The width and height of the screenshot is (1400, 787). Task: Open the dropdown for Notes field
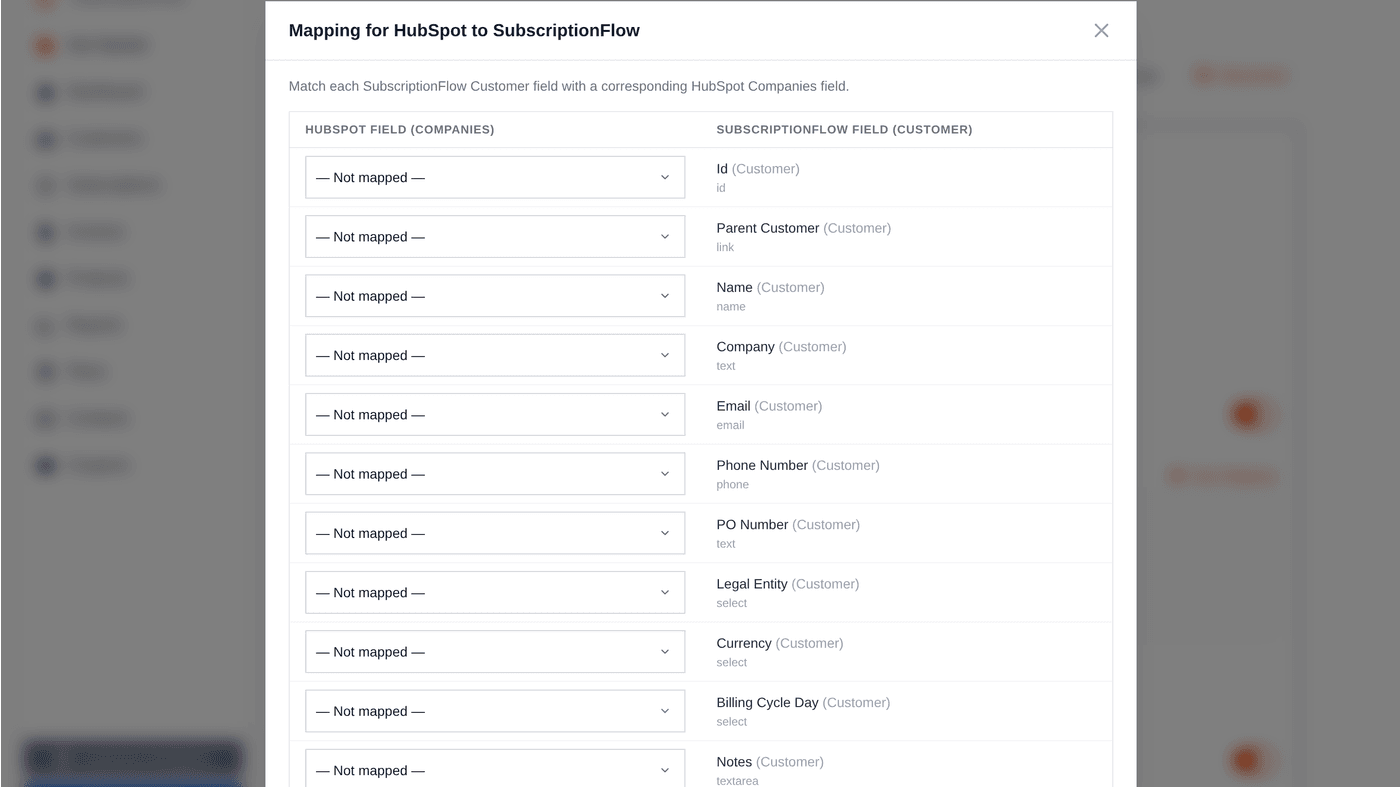tap(495, 768)
